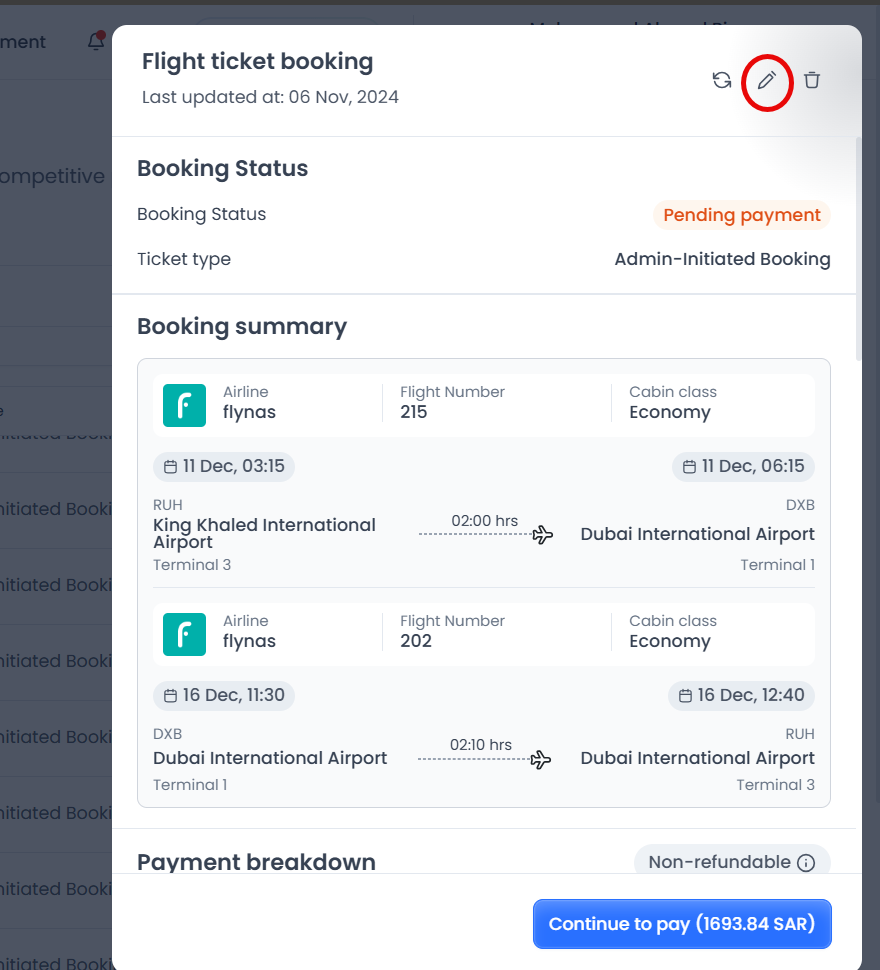Click Admin-Initiated Booking ticket type text
This screenshot has width=880, height=970.
pyautogui.click(x=722, y=259)
